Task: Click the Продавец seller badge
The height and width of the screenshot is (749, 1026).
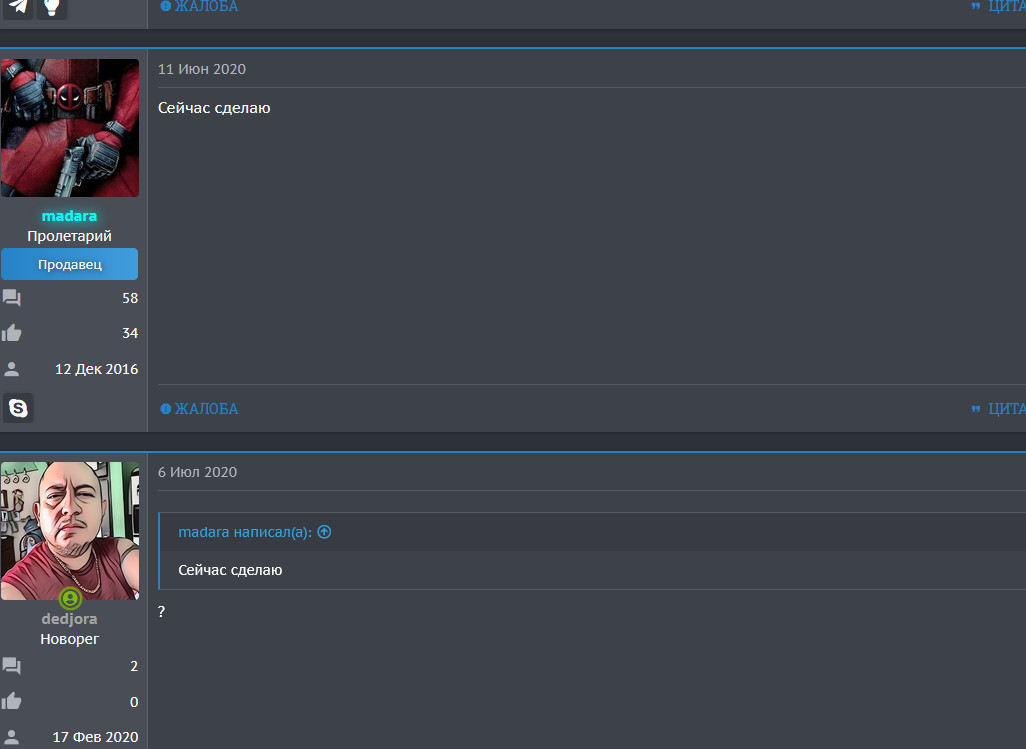Action: 70,265
